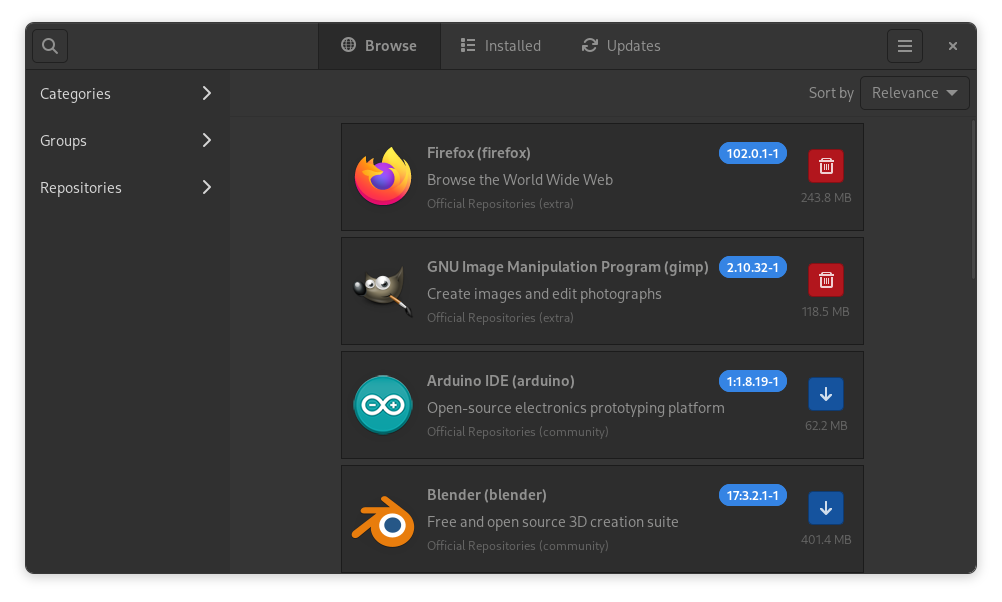Viewport: 1002px width, 602px height.
Task: Open the Firefox (firefox) package title
Action: coord(479,153)
